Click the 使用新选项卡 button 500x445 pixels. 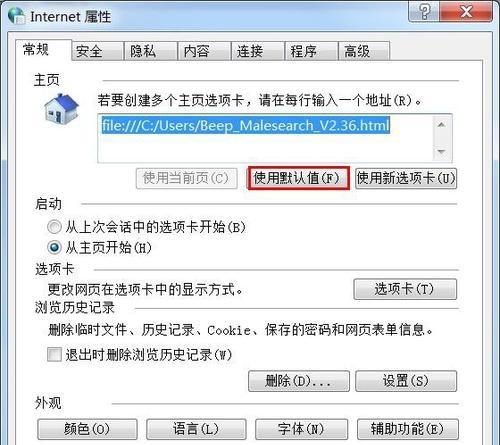click(x=406, y=179)
